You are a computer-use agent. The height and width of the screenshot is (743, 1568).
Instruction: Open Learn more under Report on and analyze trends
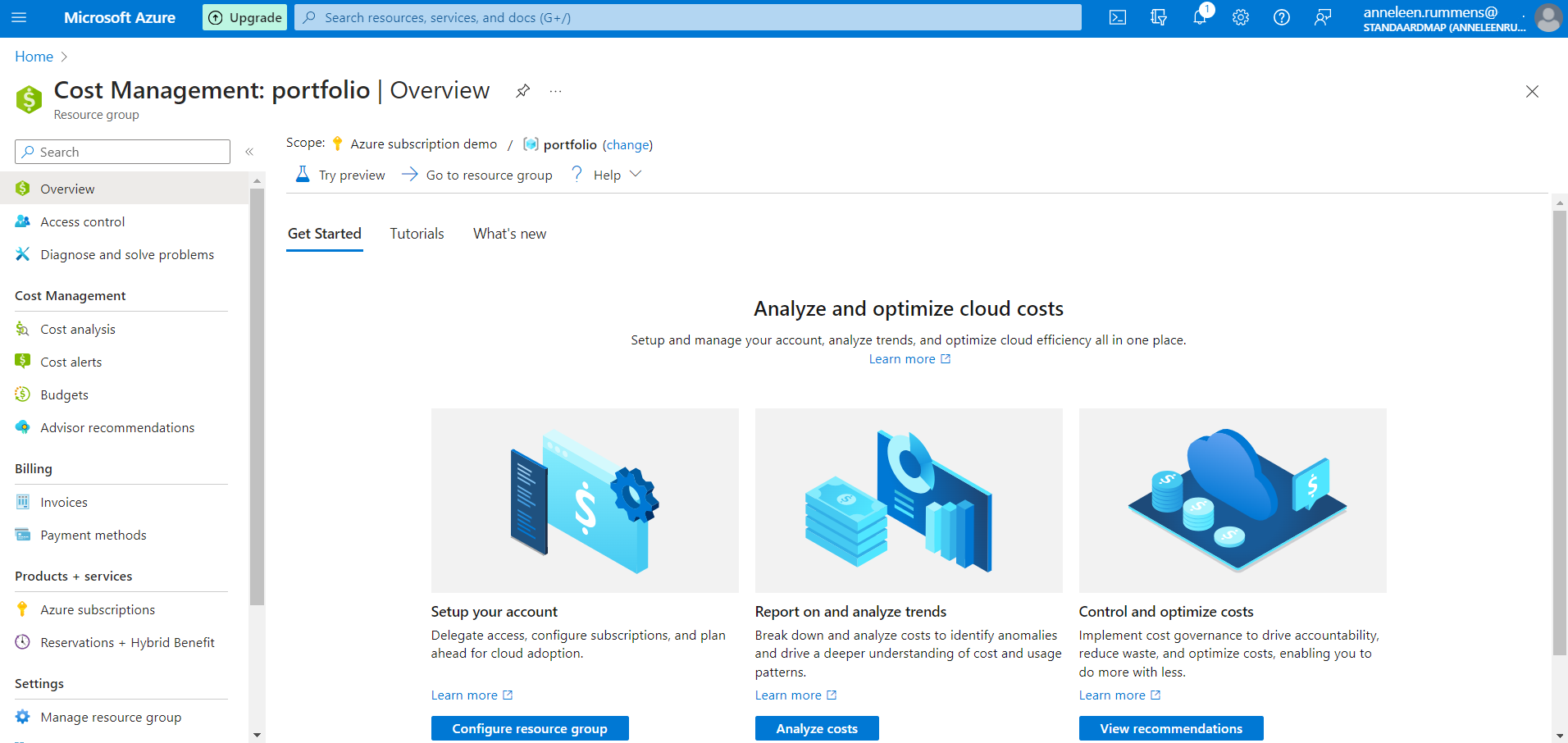click(795, 695)
